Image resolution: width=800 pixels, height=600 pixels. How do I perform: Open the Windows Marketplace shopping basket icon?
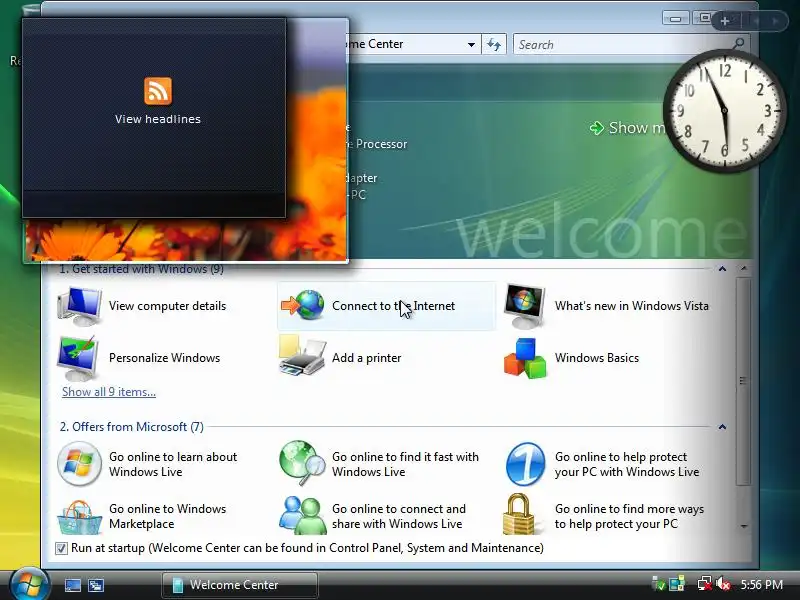coord(79,517)
